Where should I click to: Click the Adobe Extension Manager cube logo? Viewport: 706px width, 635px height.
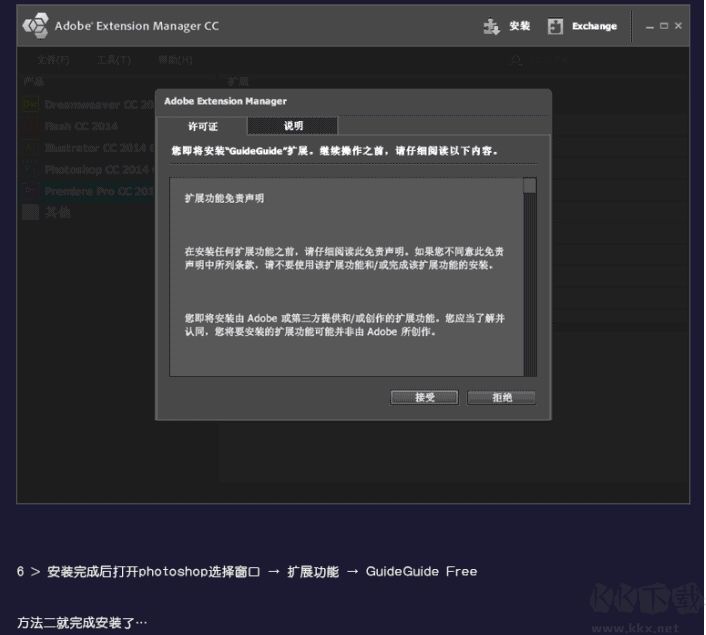[x=36, y=26]
